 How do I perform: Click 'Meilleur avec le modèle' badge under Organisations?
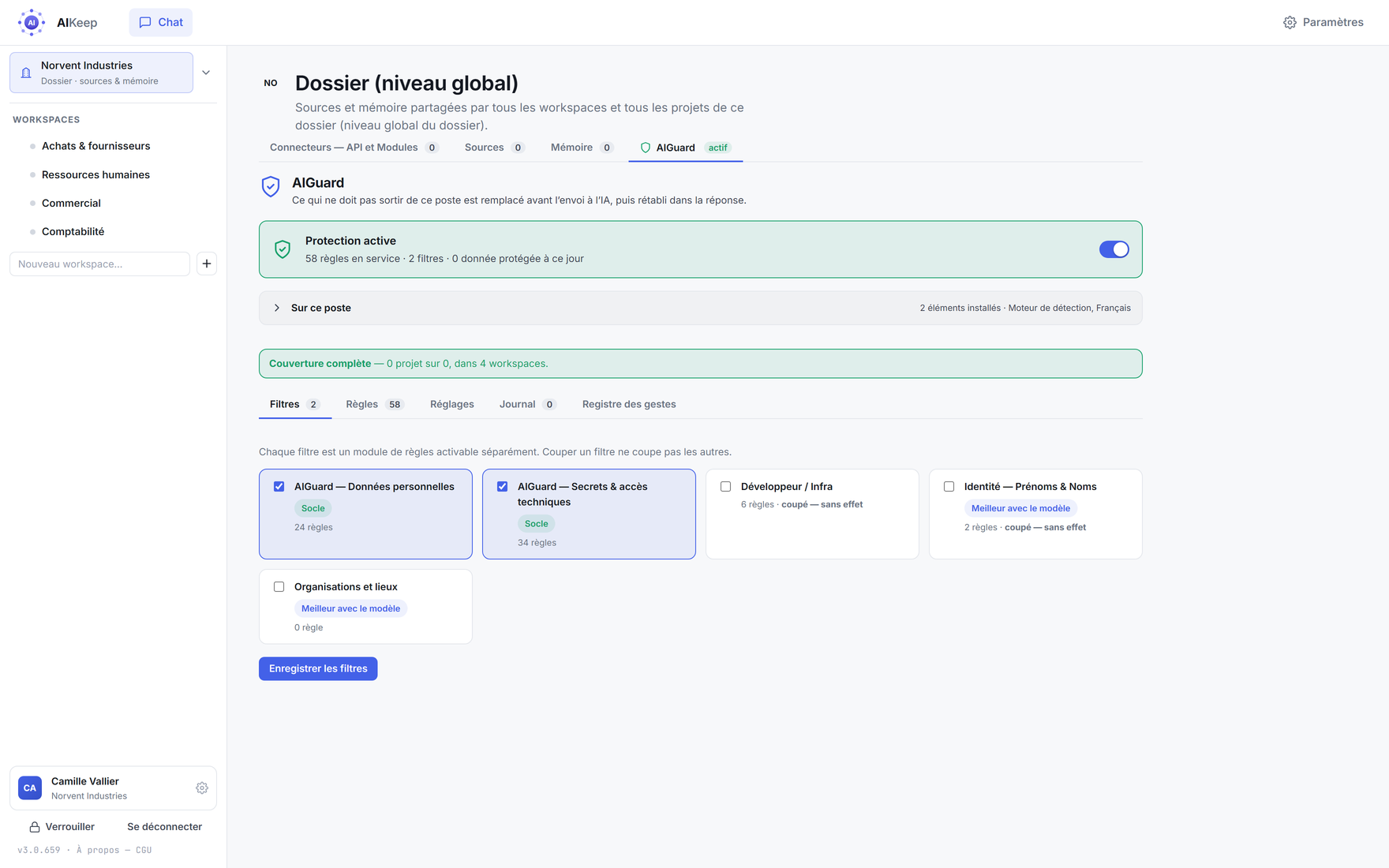(350, 608)
